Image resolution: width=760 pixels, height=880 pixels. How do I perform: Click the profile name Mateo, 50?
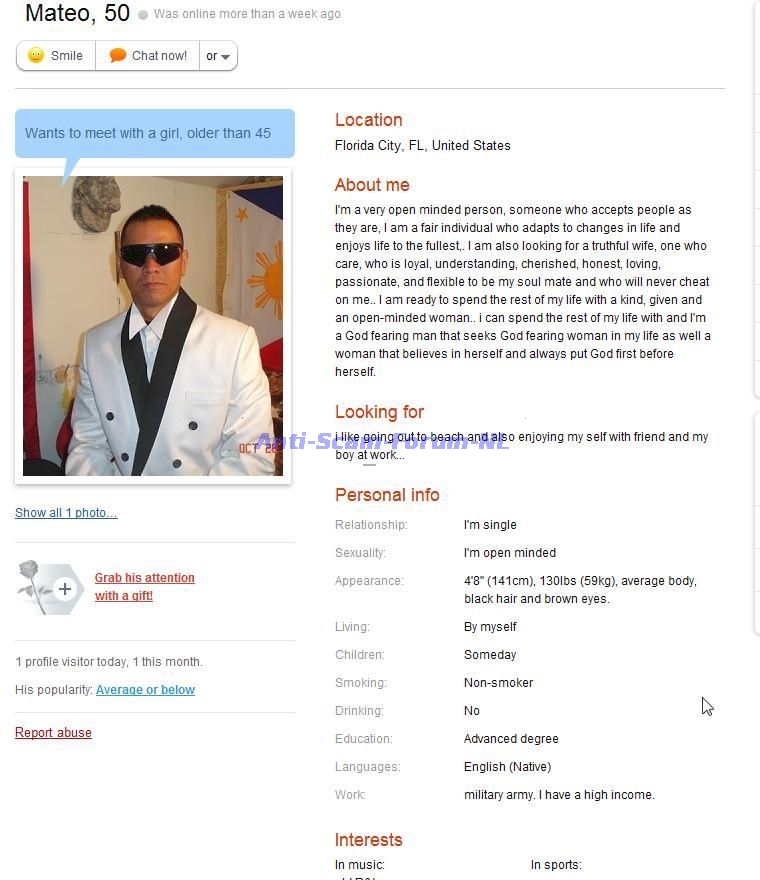77,13
